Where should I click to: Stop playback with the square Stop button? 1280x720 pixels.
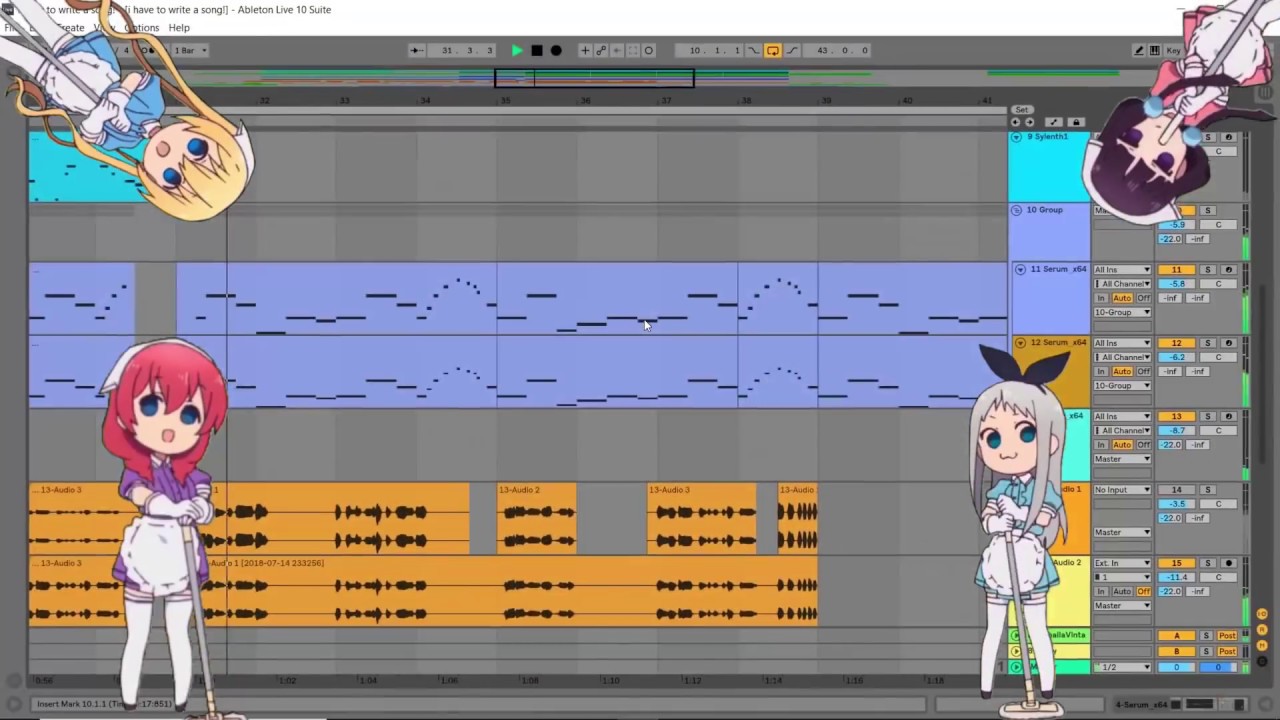[x=537, y=50]
